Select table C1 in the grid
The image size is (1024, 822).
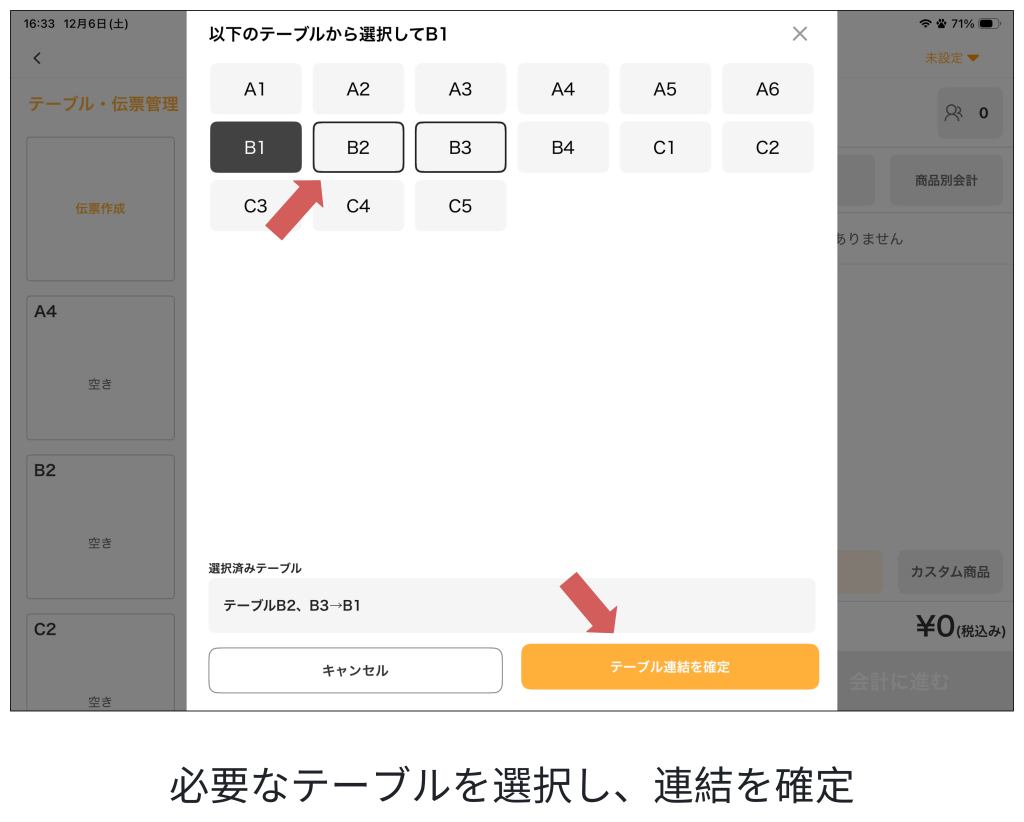(x=665, y=148)
